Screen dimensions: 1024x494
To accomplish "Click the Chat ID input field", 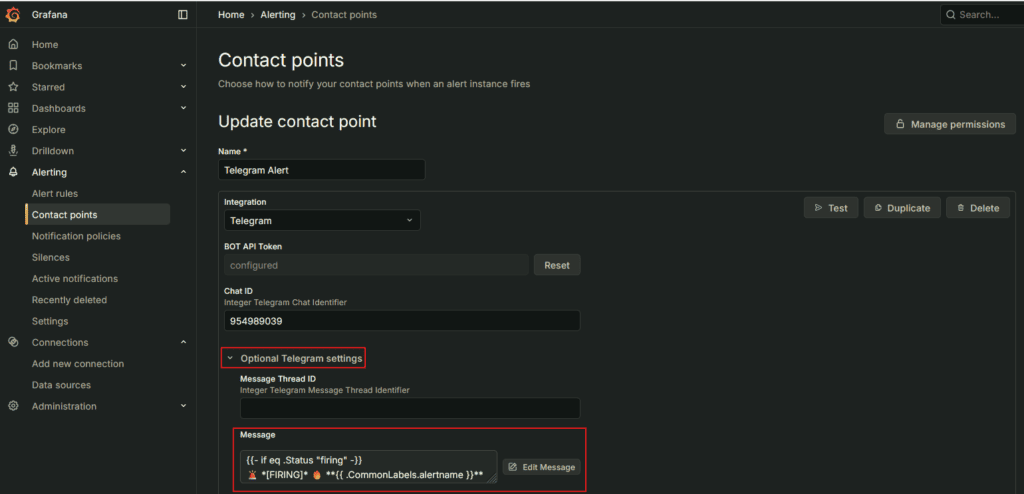I will click(402, 321).
